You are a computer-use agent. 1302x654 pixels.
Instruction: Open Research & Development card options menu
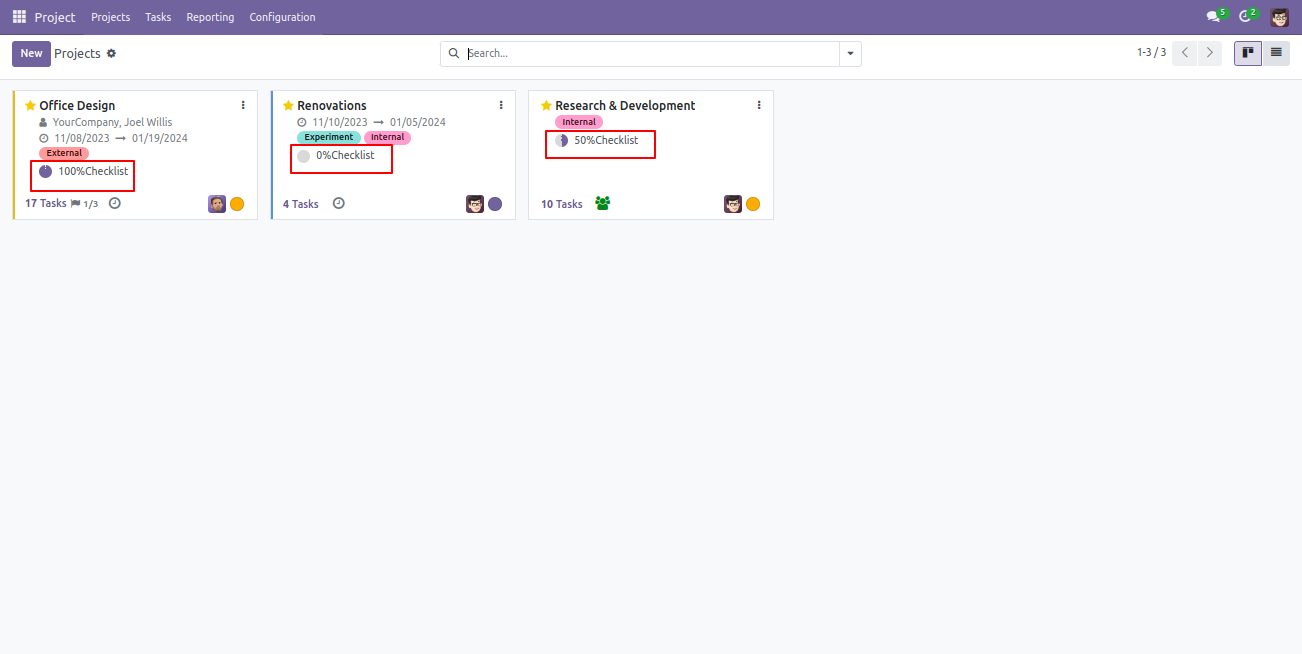pyautogui.click(x=759, y=105)
